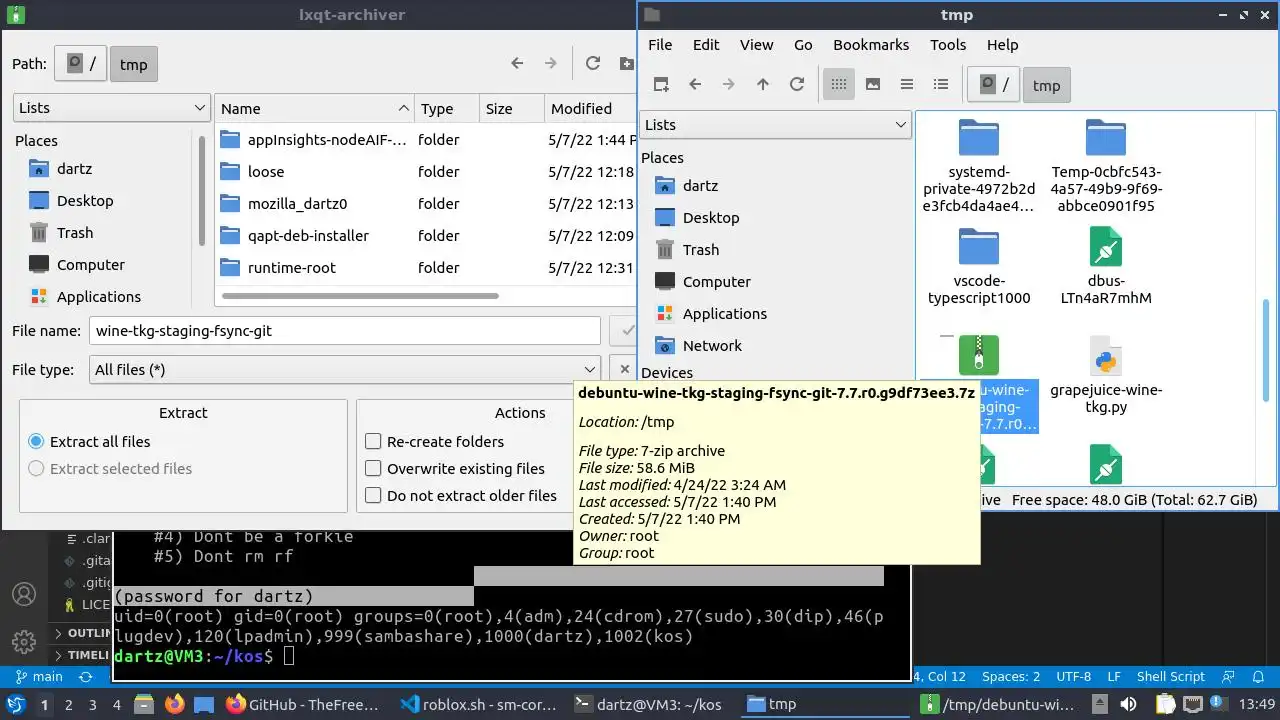Select Extract all files option
Viewport: 1280px width, 720px height.
[x=90, y=442]
